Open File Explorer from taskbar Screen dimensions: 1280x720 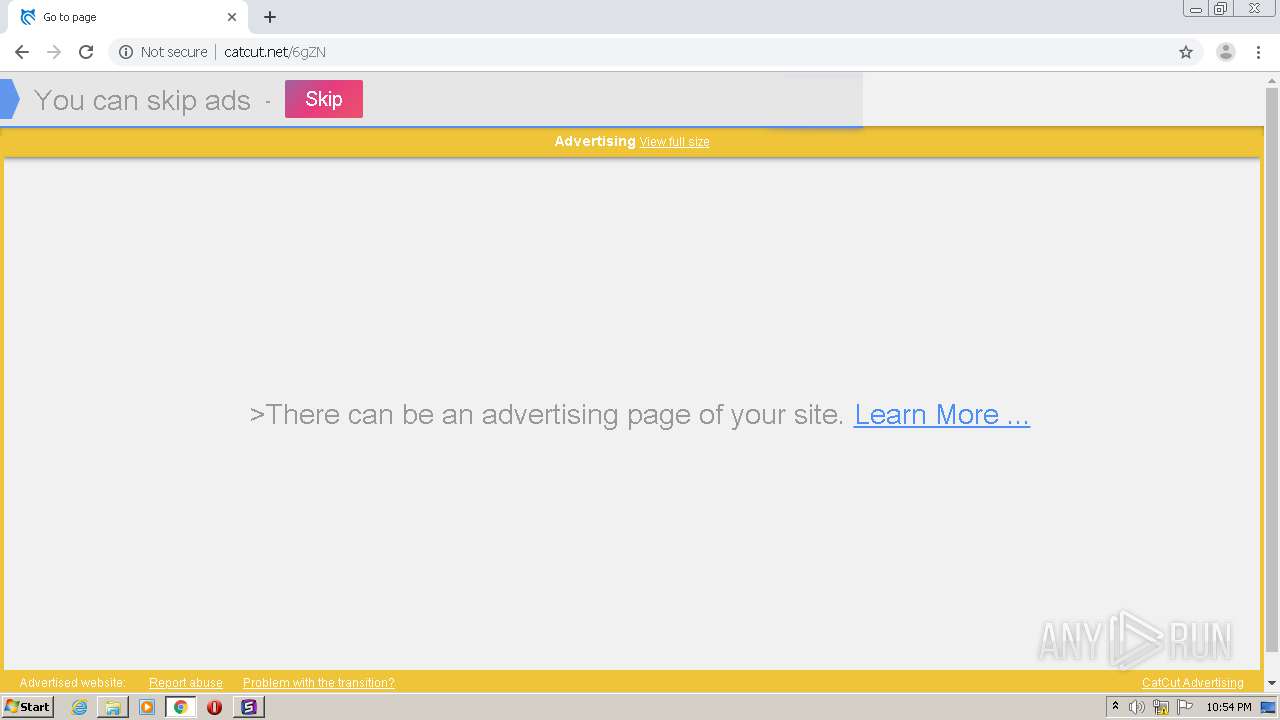coord(113,707)
